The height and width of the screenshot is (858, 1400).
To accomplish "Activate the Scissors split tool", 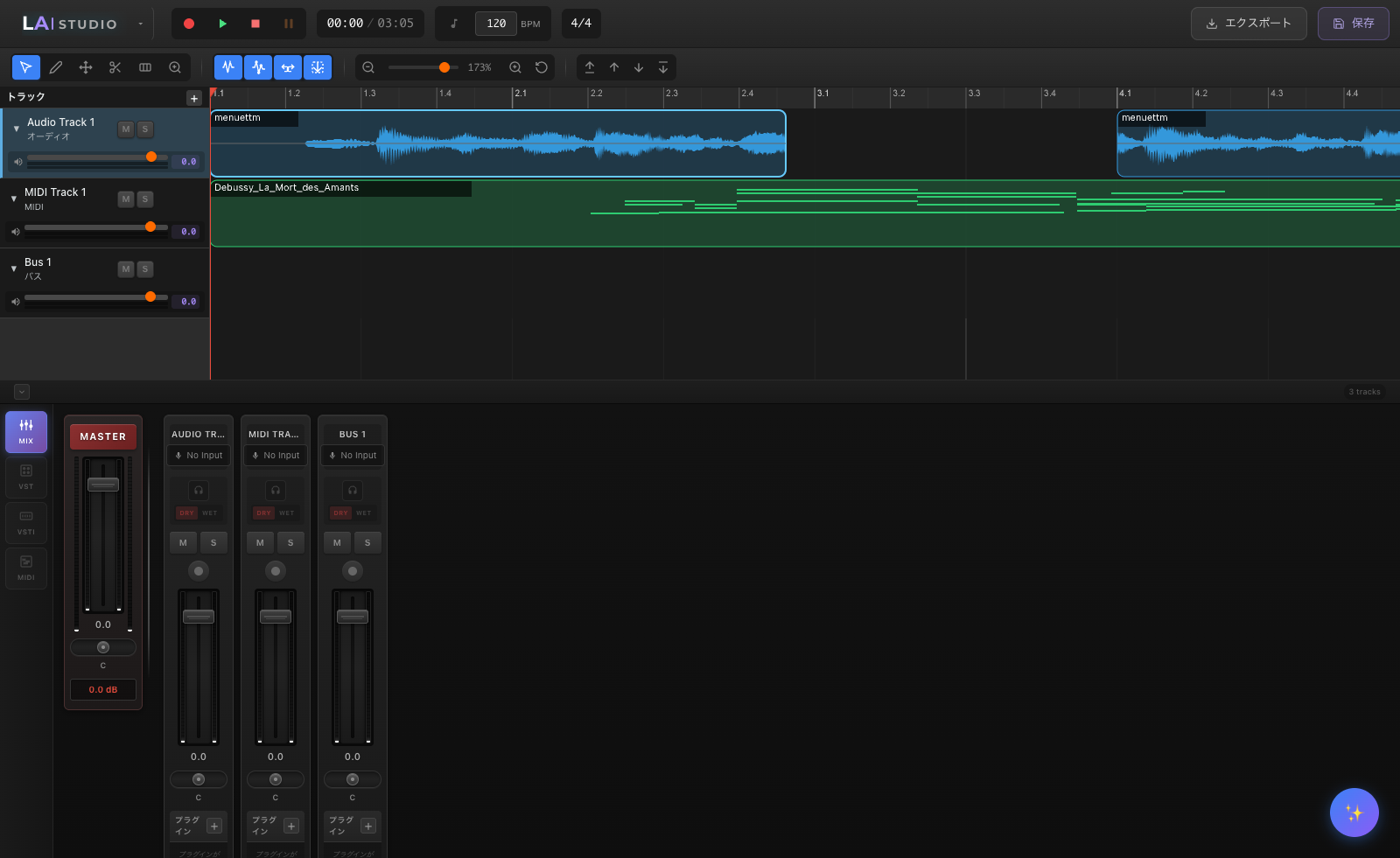I will [115, 67].
